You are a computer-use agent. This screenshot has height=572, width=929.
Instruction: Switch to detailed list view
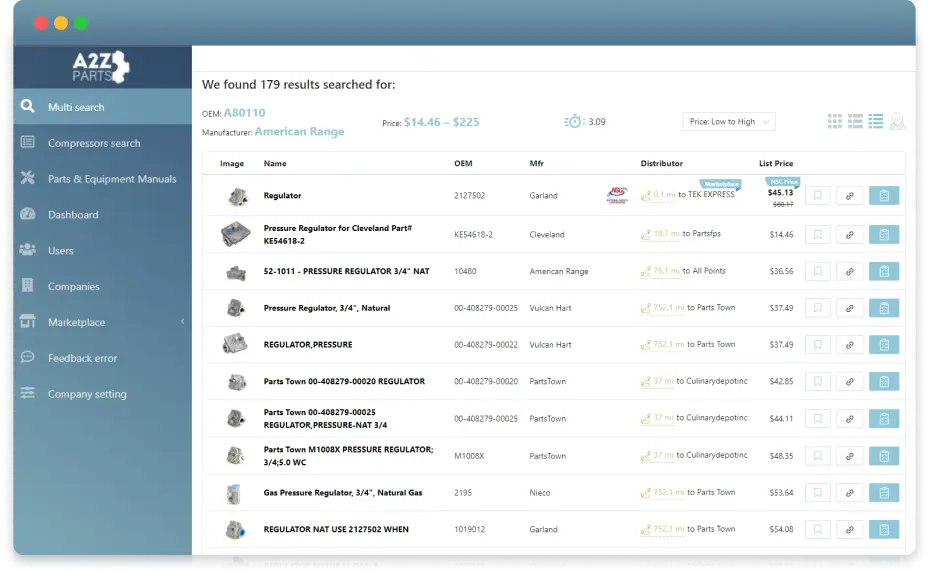[x=876, y=122]
